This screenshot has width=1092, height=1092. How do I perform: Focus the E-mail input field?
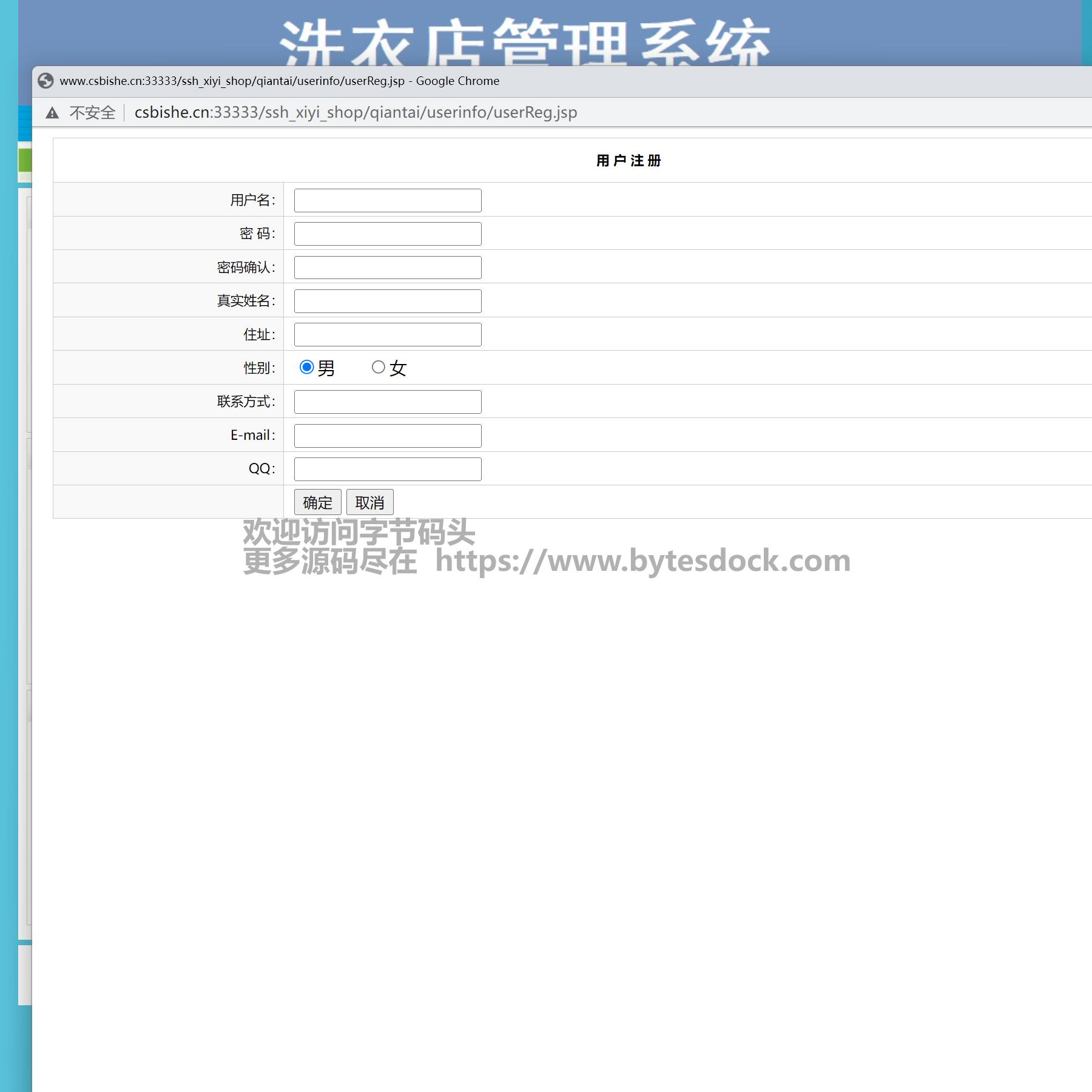pos(387,436)
